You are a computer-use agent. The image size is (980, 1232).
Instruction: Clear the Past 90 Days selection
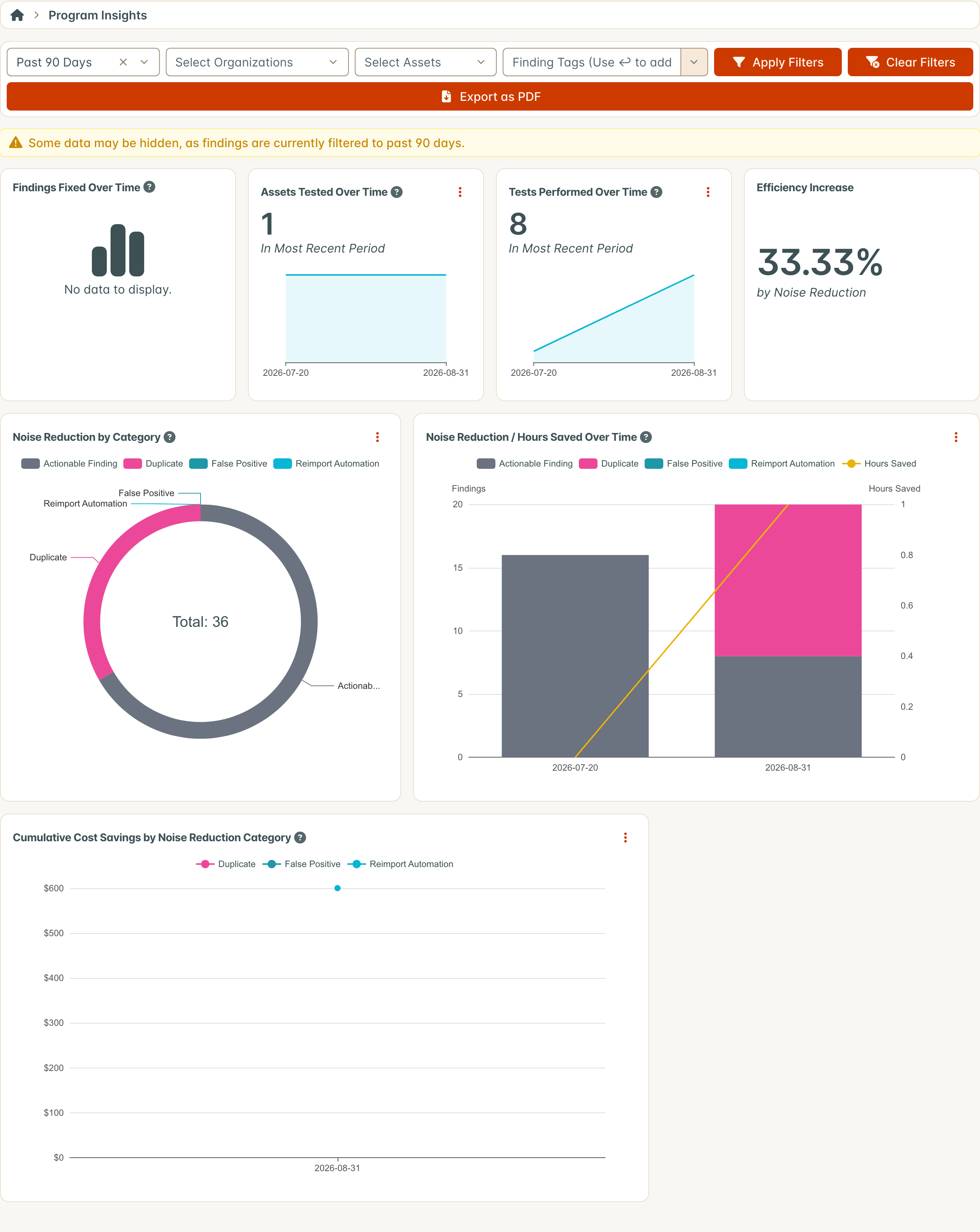(123, 62)
